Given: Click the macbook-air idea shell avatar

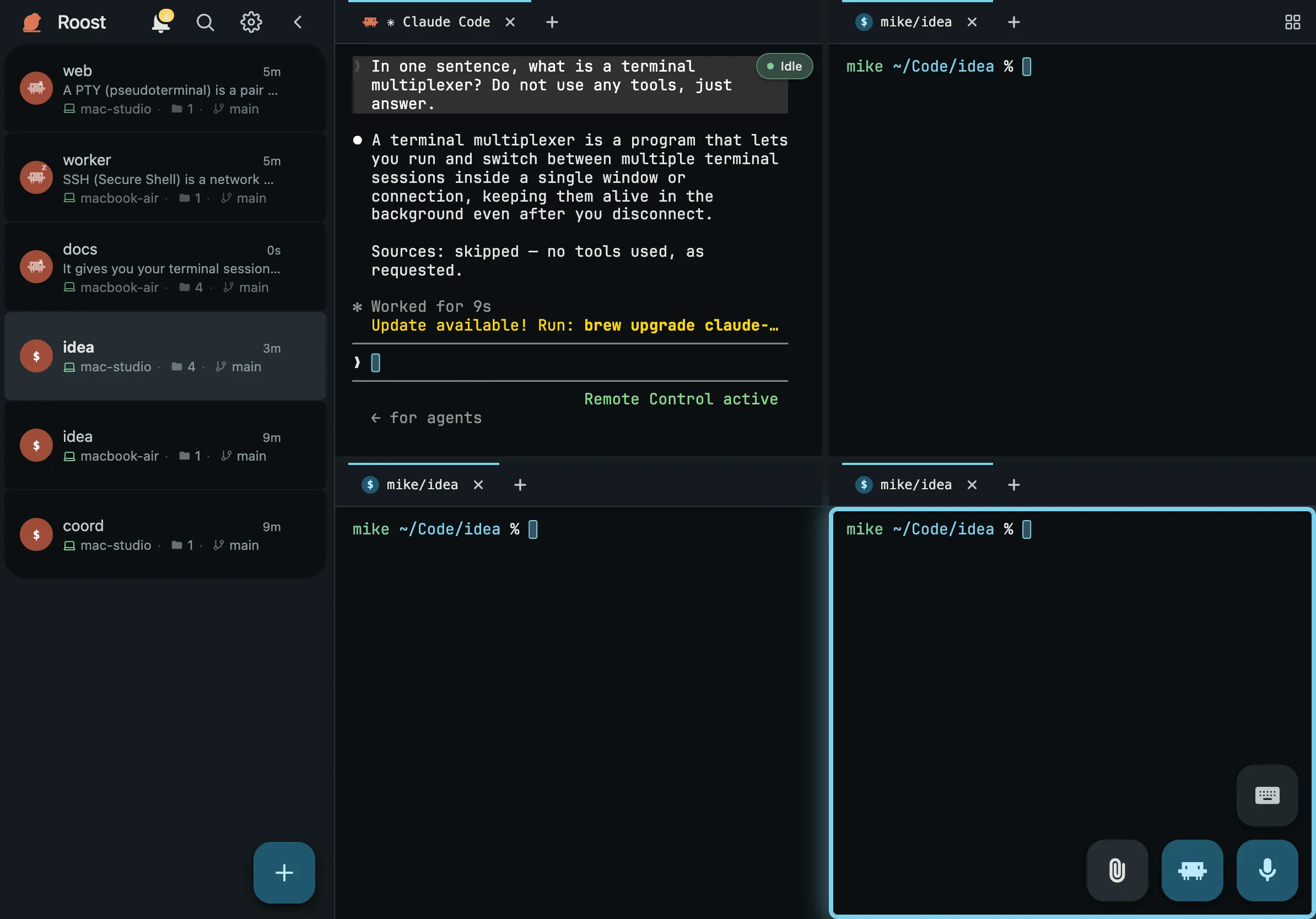Looking at the screenshot, I should pyautogui.click(x=36, y=445).
